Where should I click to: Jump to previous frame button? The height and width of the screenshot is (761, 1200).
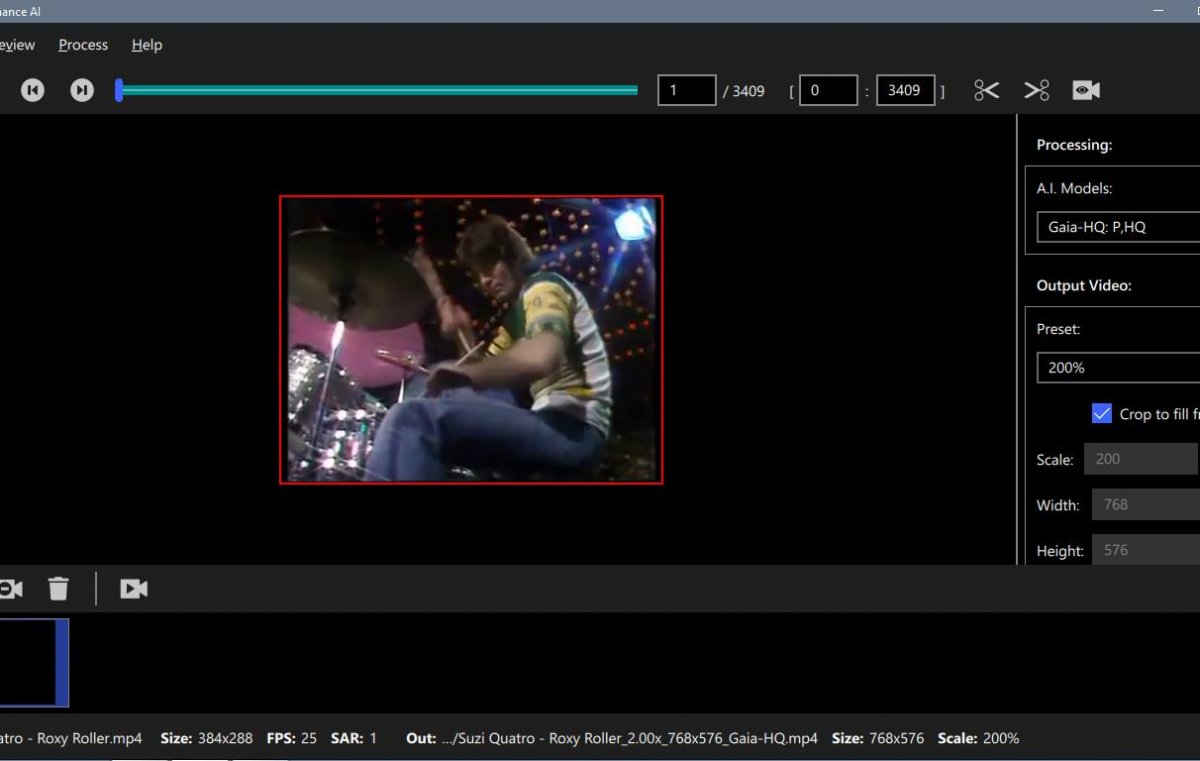[33, 90]
